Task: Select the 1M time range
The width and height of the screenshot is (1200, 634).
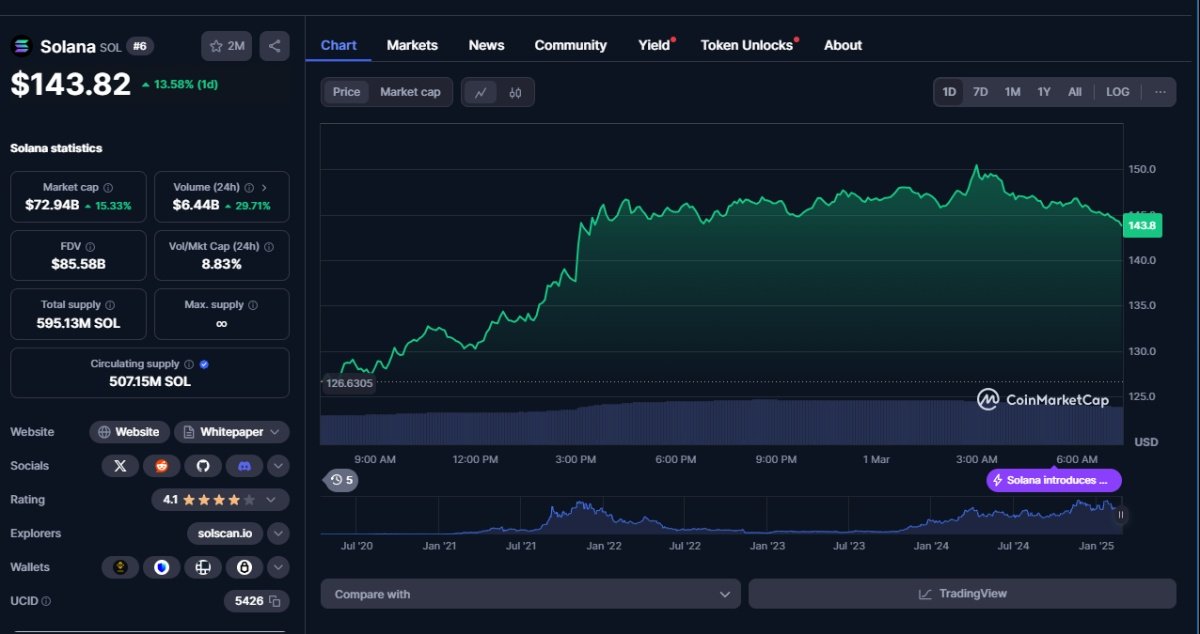Action: [x=1013, y=92]
